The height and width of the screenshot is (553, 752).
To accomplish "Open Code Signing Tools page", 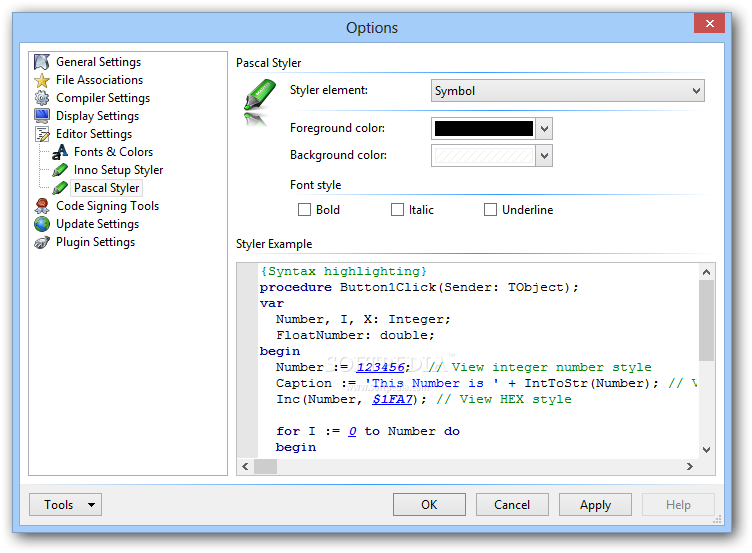I will click(107, 206).
